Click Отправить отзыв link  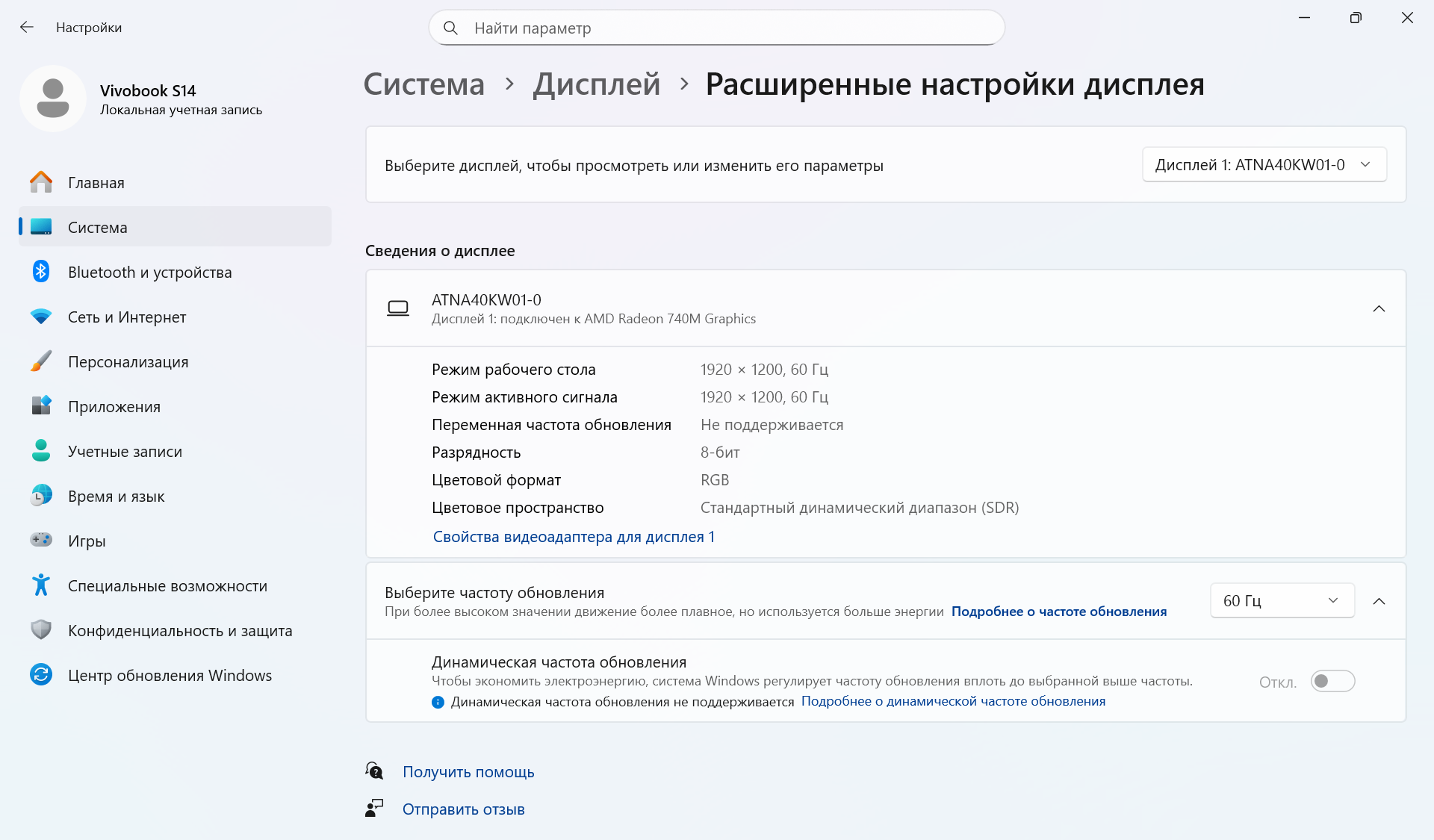[x=463, y=809]
